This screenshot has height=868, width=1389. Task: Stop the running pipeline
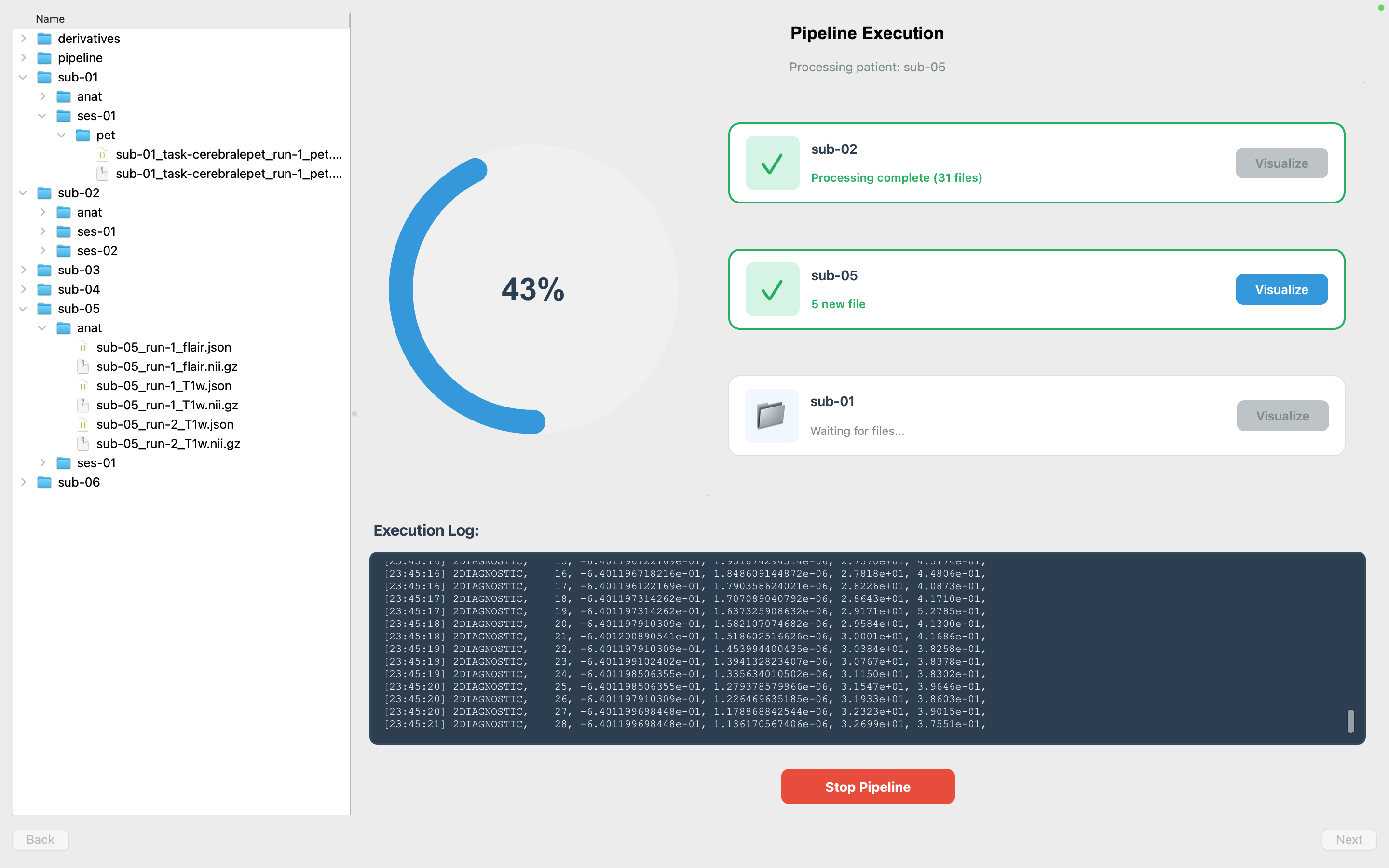coord(867,787)
